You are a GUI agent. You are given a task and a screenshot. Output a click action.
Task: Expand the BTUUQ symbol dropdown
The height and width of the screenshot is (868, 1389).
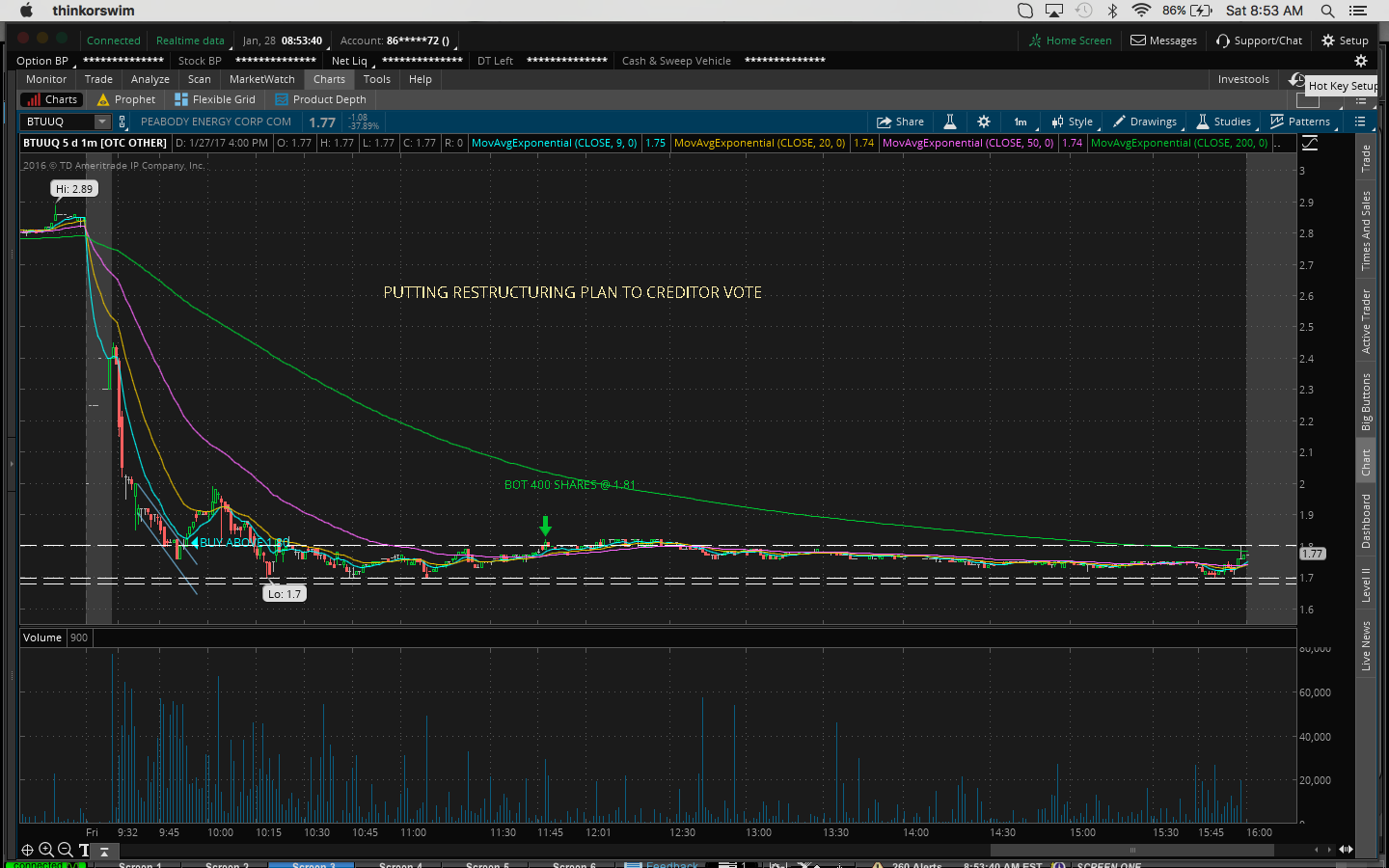102,122
